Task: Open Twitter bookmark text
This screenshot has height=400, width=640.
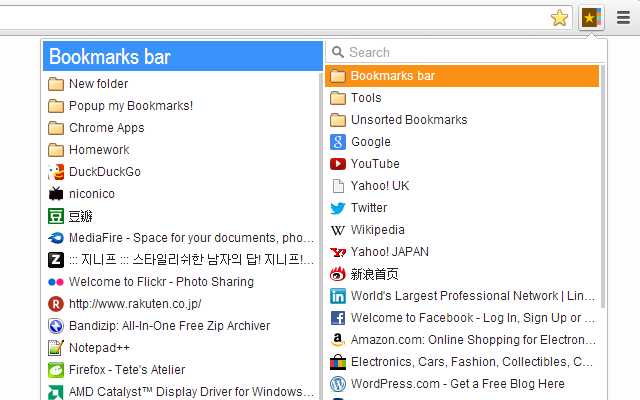Action: click(x=369, y=208)
